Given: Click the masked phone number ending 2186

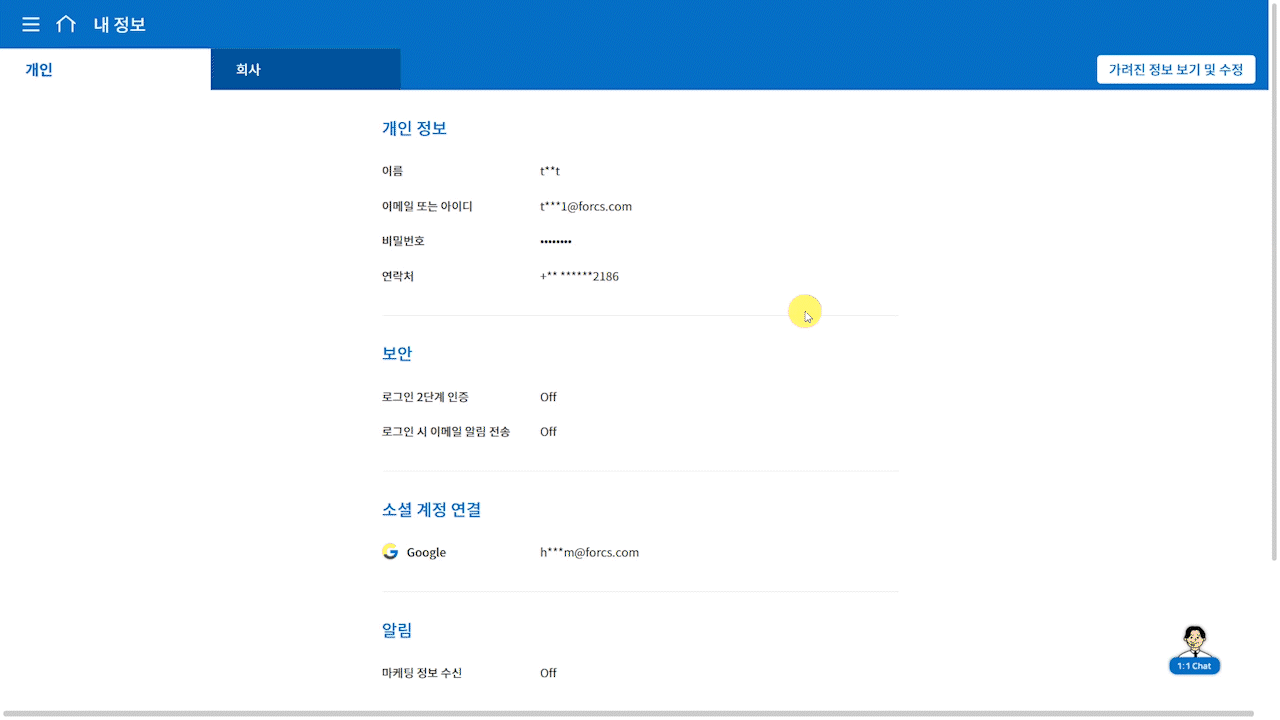Looking at the screenshot, I should point(579,277).
